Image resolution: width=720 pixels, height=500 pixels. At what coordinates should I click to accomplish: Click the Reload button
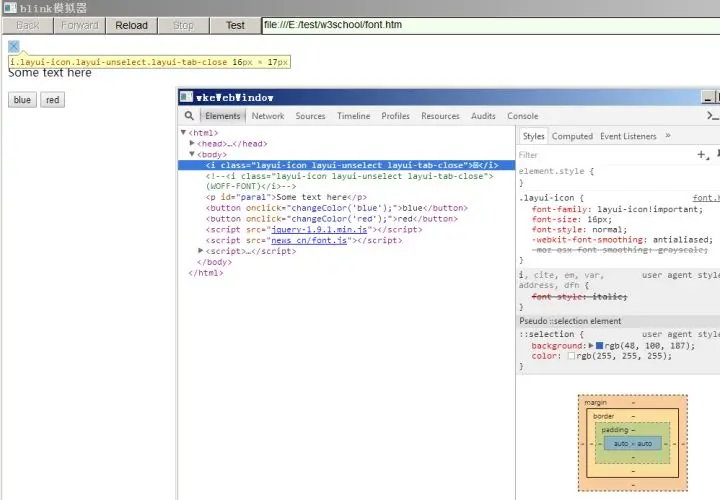pyautogui.click(x=131, y=25)
